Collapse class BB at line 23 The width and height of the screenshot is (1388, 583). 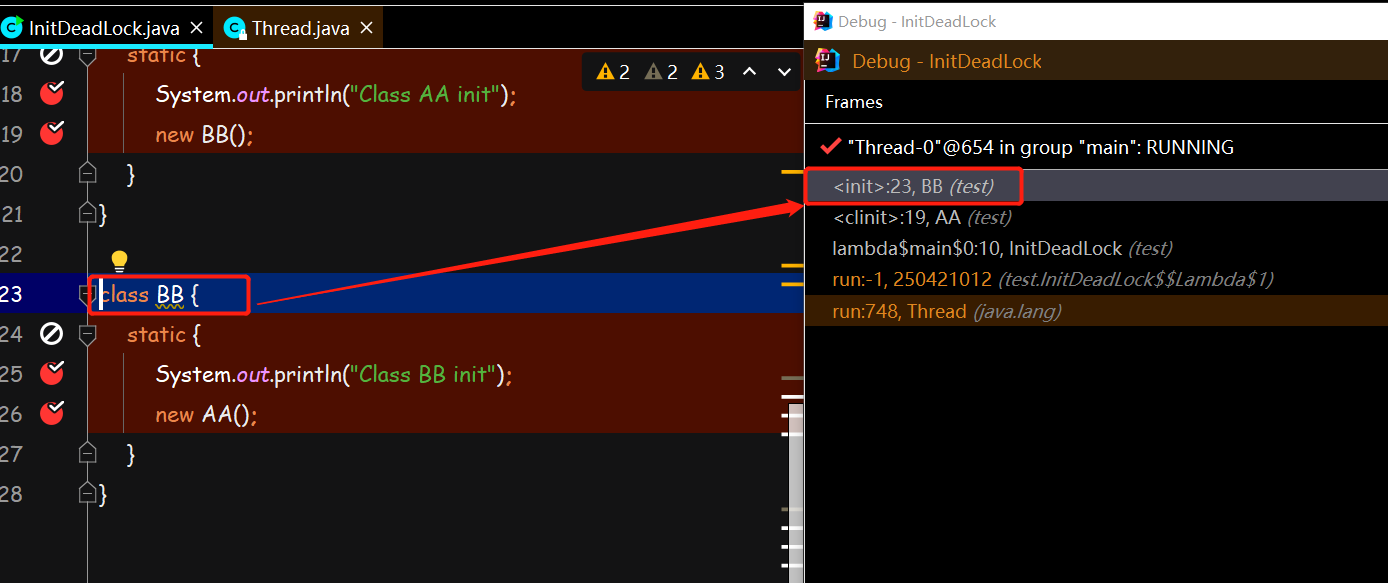[87, 294]
